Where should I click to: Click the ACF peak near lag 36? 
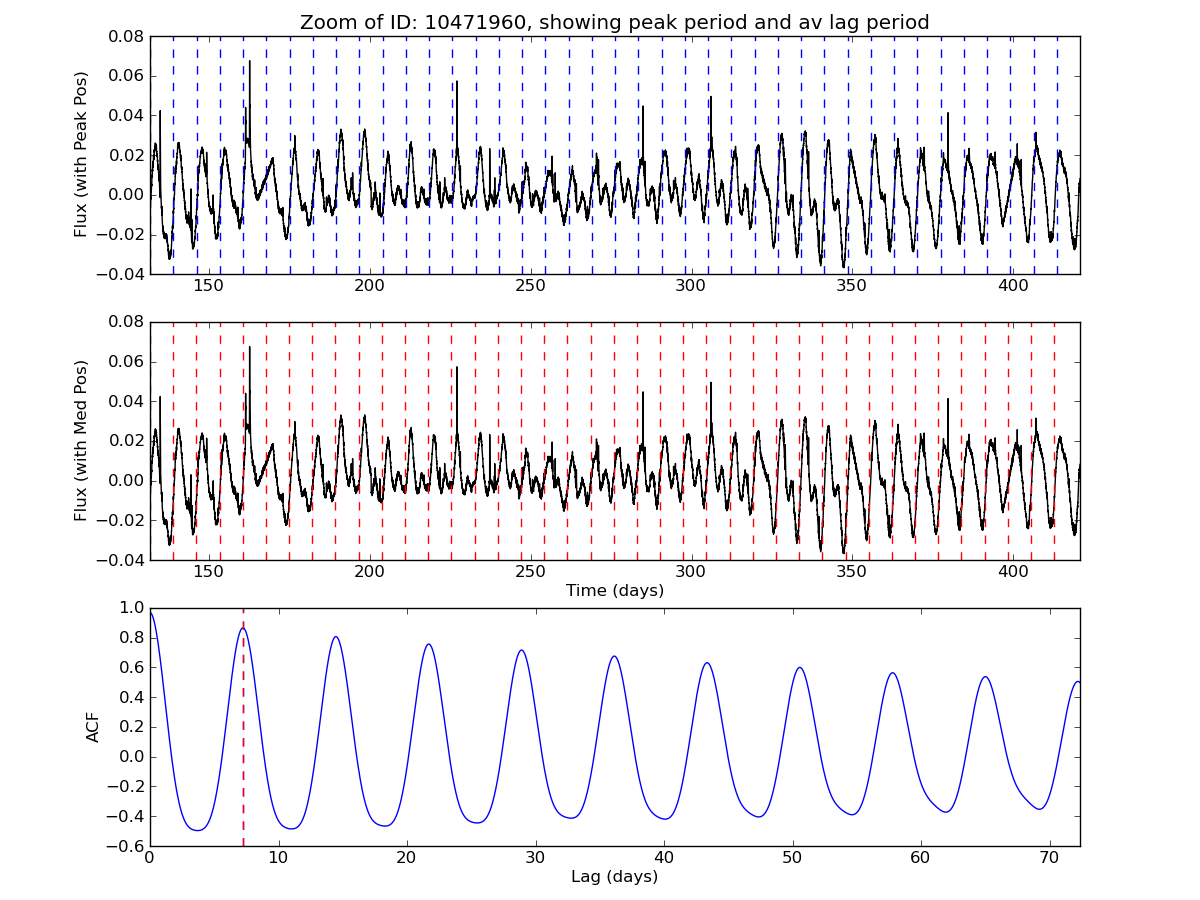[x=614, y=657]
